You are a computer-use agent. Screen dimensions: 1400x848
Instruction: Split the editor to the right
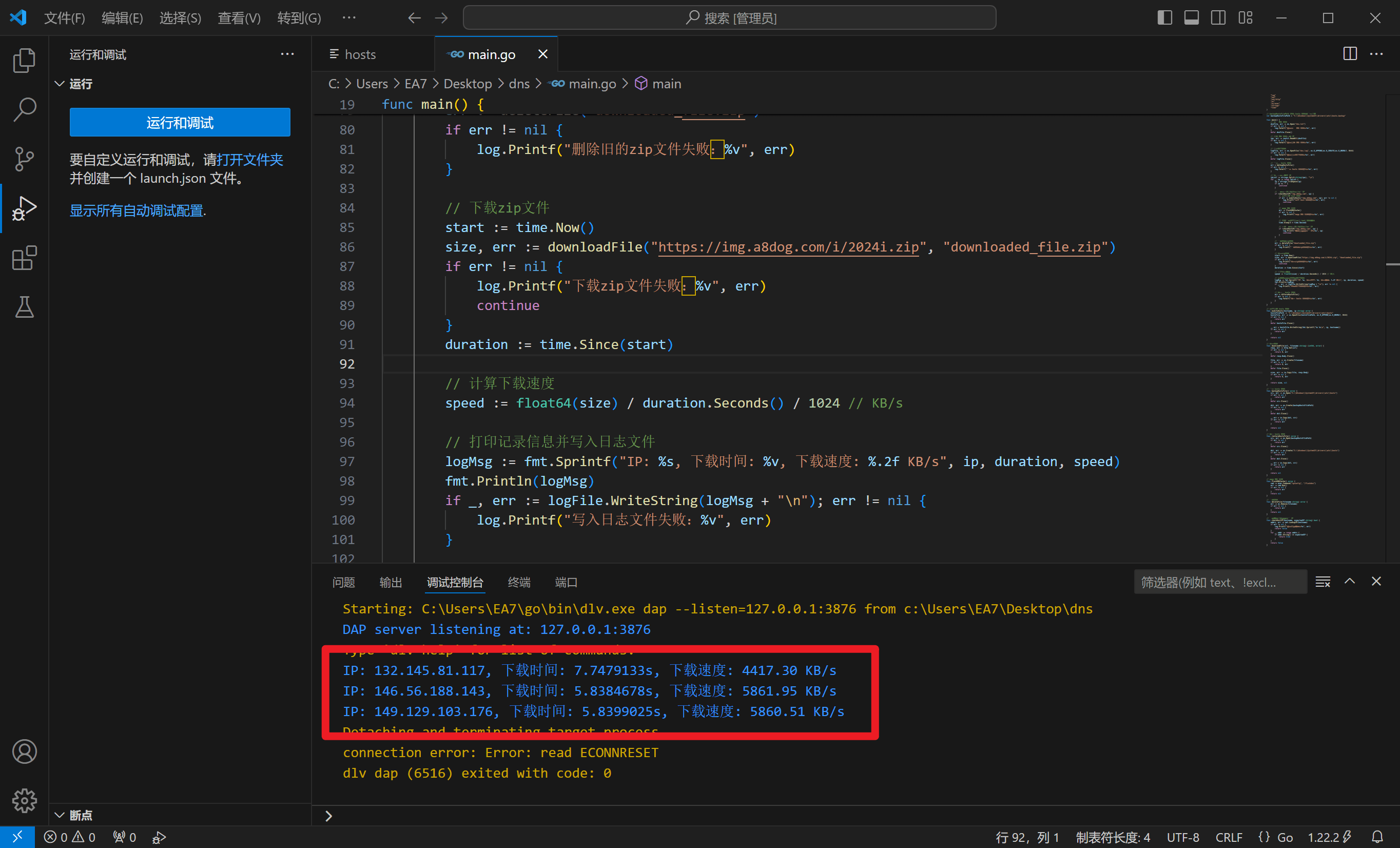tap(1349, 54)
